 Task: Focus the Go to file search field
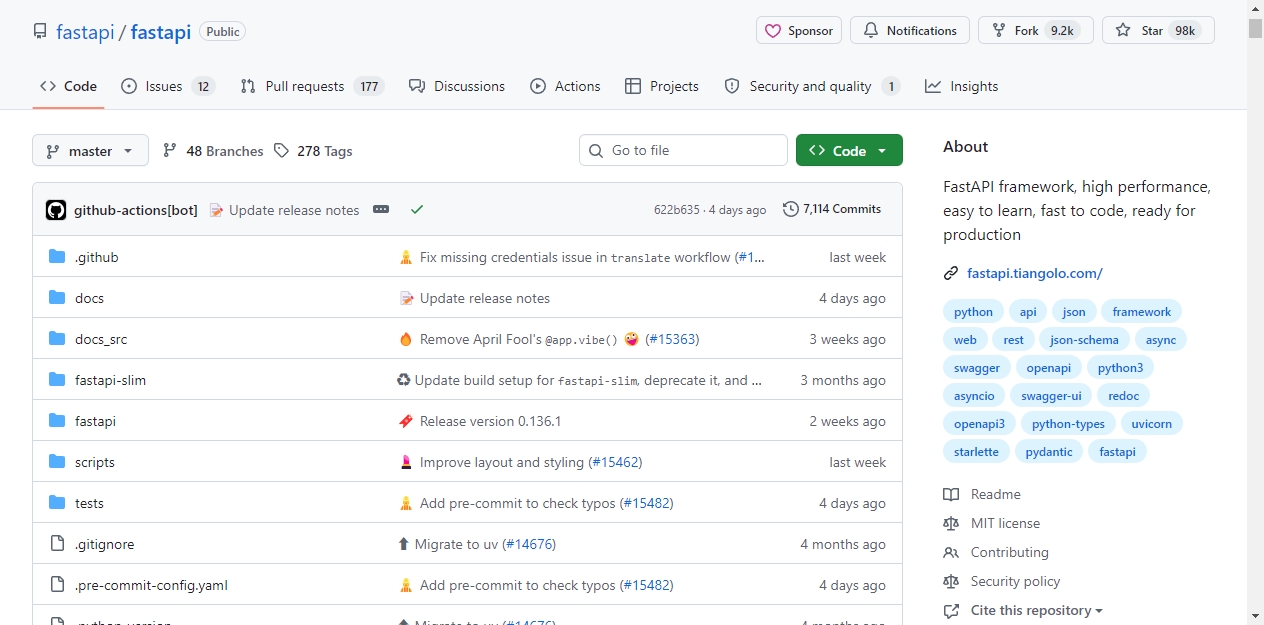(683, 151)
